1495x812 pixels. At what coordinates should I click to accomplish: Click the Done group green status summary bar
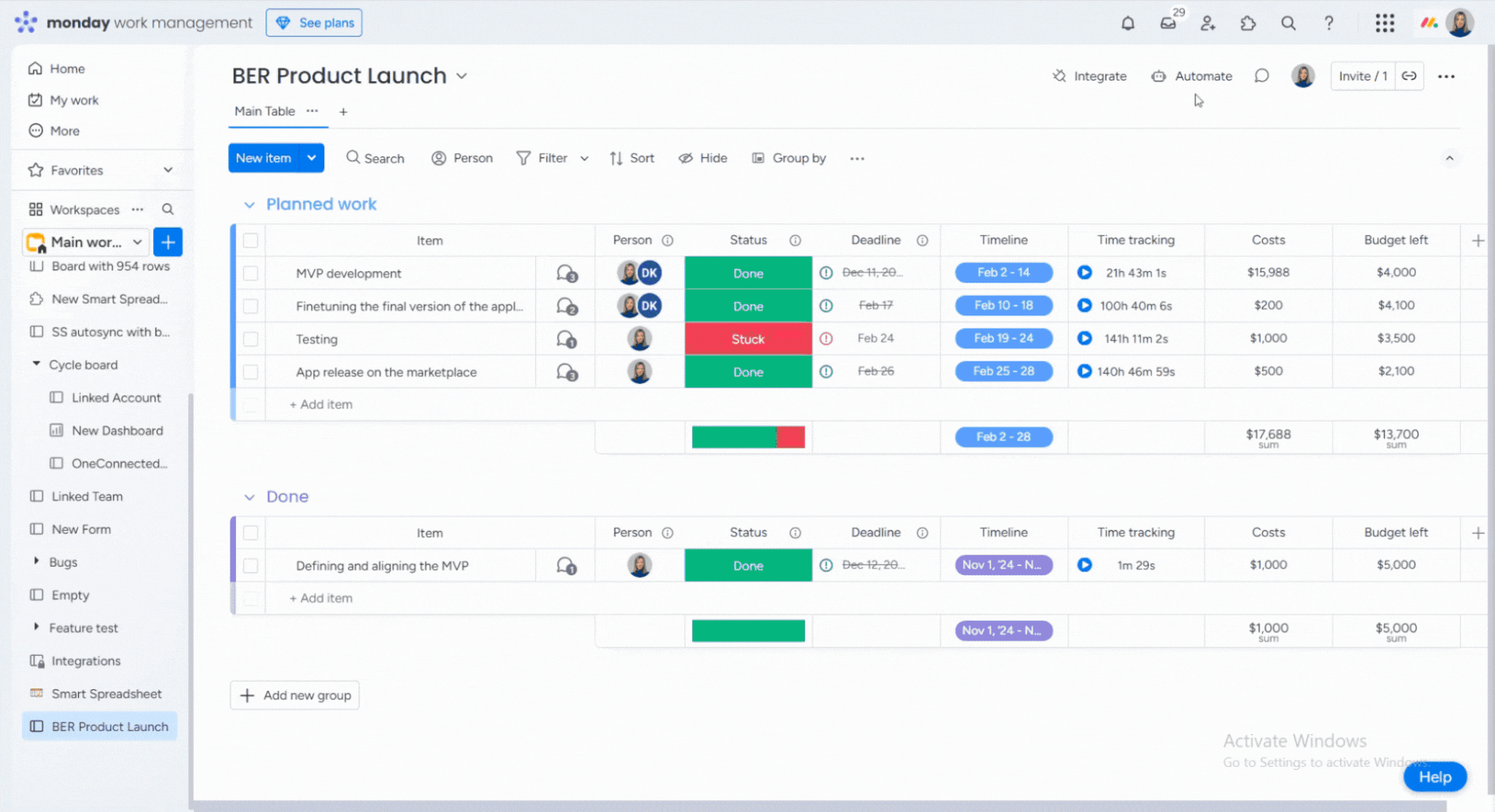(748, 631)
